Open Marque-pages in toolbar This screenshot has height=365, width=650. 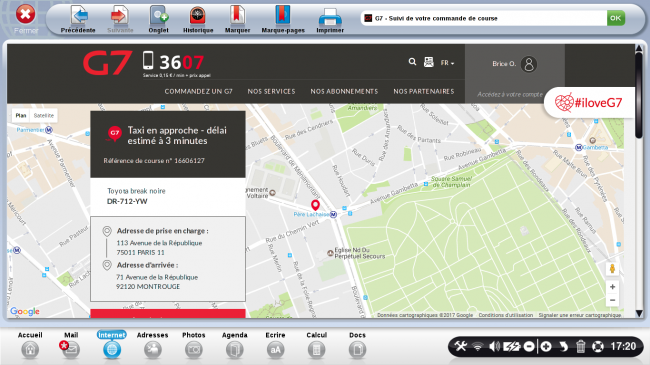pos(283,16)
